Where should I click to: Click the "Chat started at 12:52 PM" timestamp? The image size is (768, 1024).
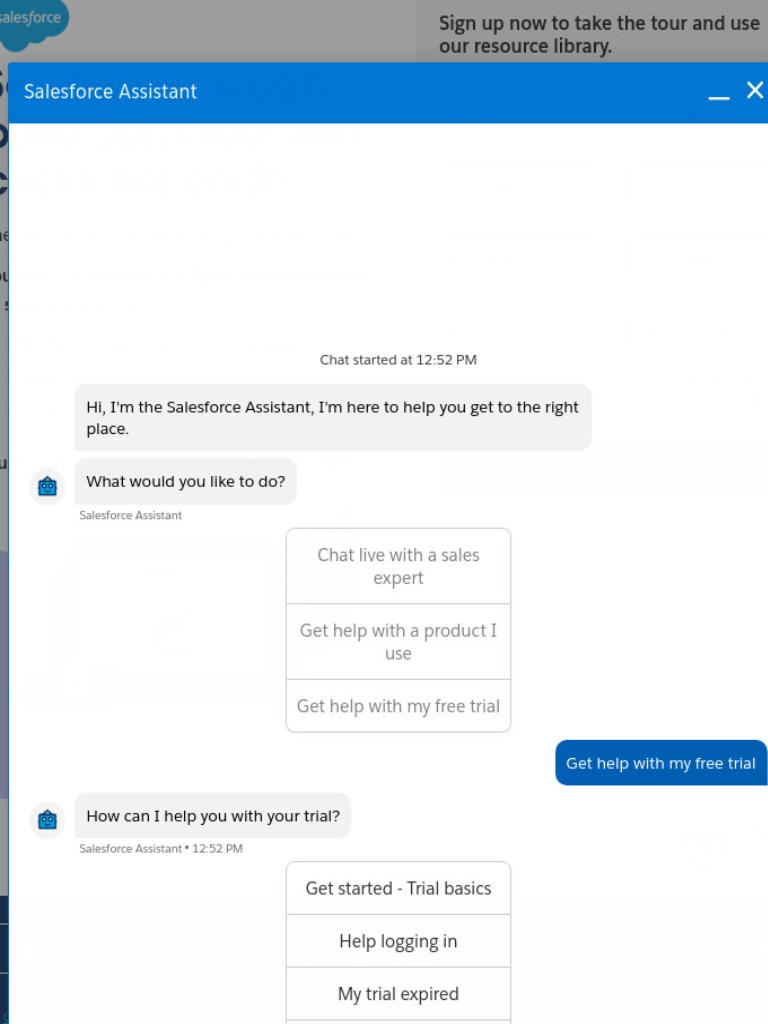tap(398, 360)
